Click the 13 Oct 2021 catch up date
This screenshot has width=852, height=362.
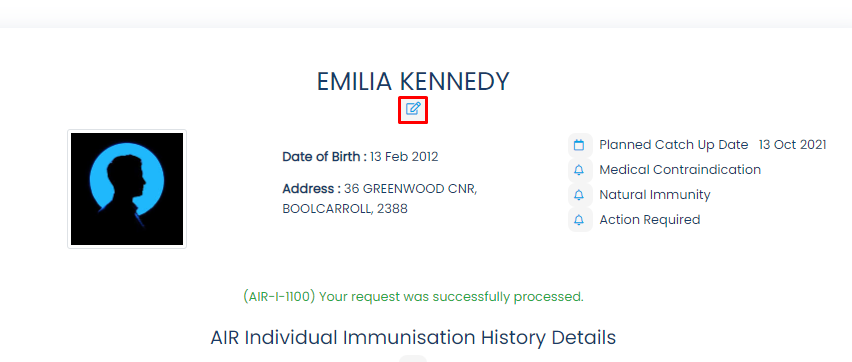point(793,145)
